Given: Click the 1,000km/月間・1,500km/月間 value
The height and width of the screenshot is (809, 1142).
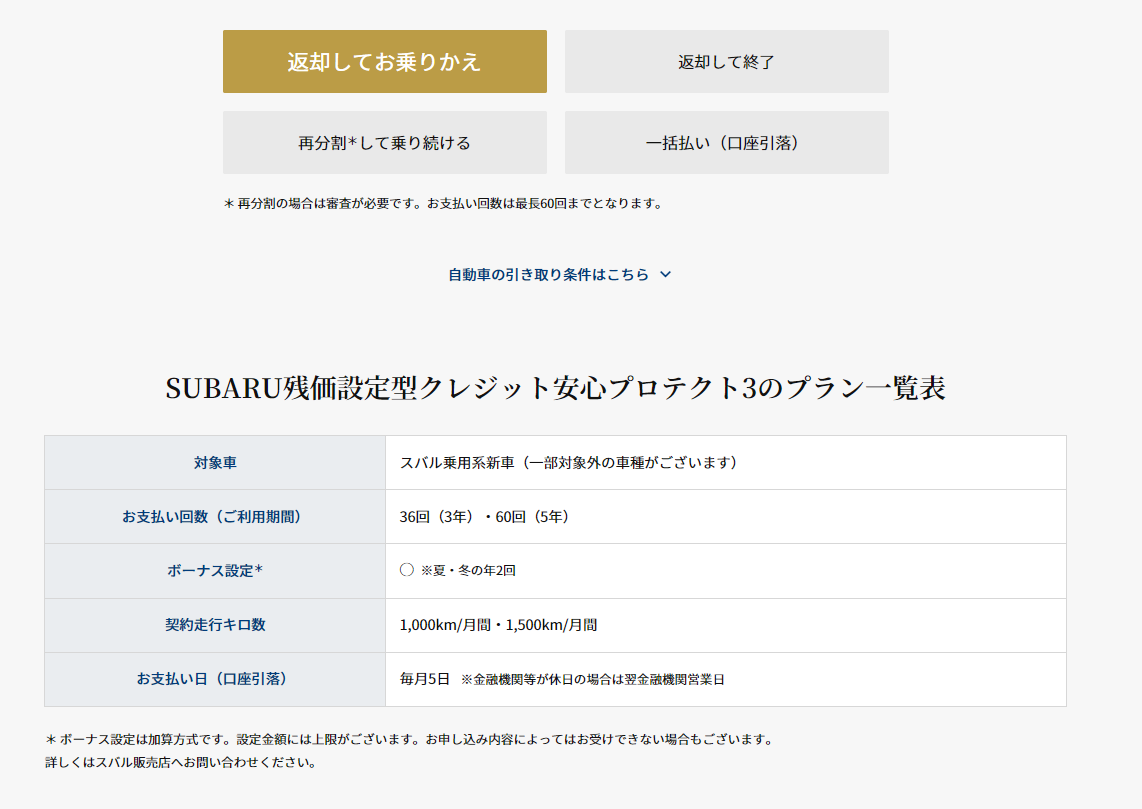Looking at the screenshot, I should (x=498, y=625).
